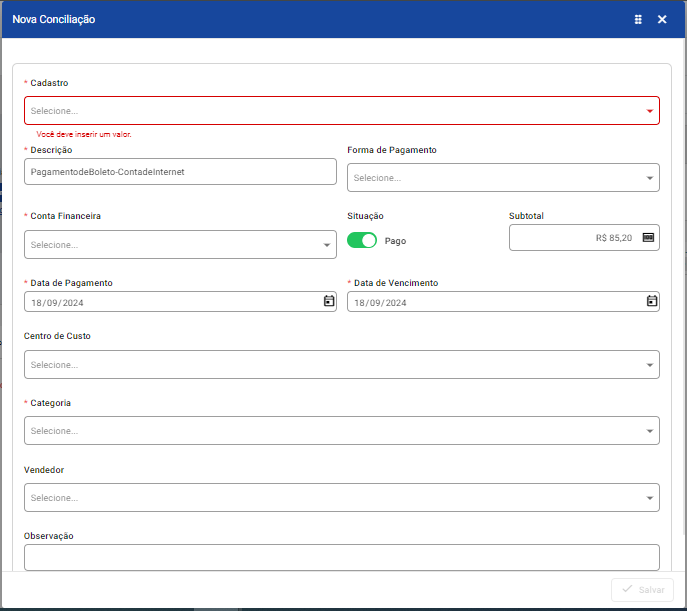Viewport: 687px width, 611px height.
Task: Expand the Vendedor dropdown
Action: tap(341, 497)
